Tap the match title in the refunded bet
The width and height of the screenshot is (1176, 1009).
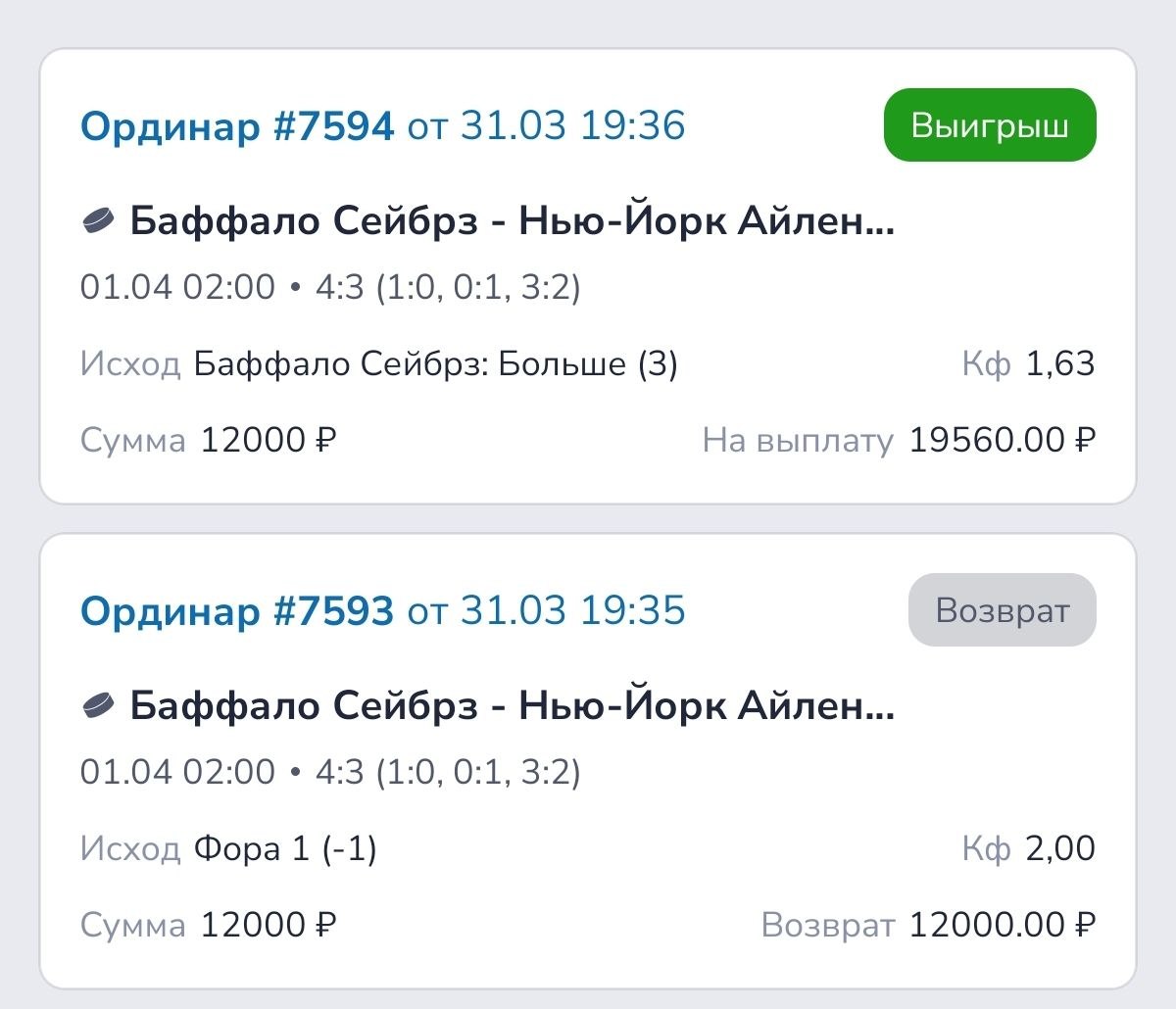coord(512,706)
